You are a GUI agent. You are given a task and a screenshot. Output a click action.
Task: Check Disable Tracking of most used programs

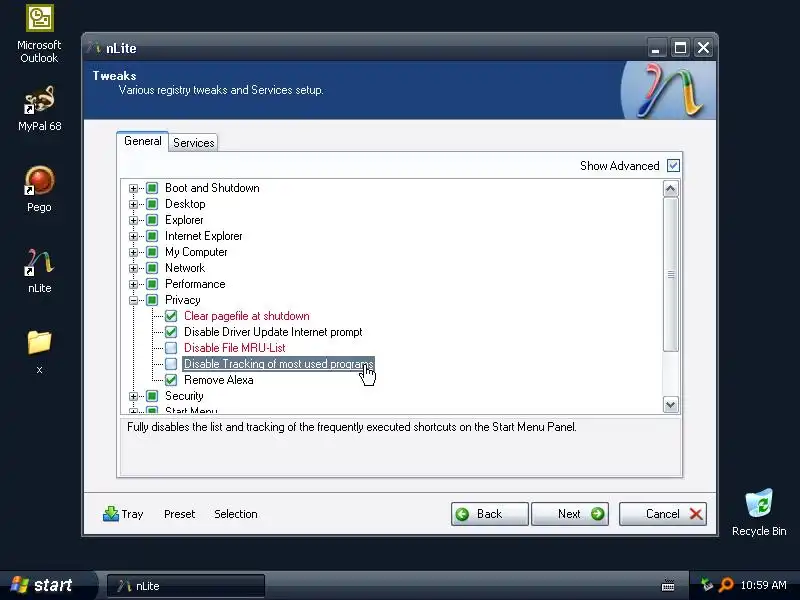click(171, 364)
